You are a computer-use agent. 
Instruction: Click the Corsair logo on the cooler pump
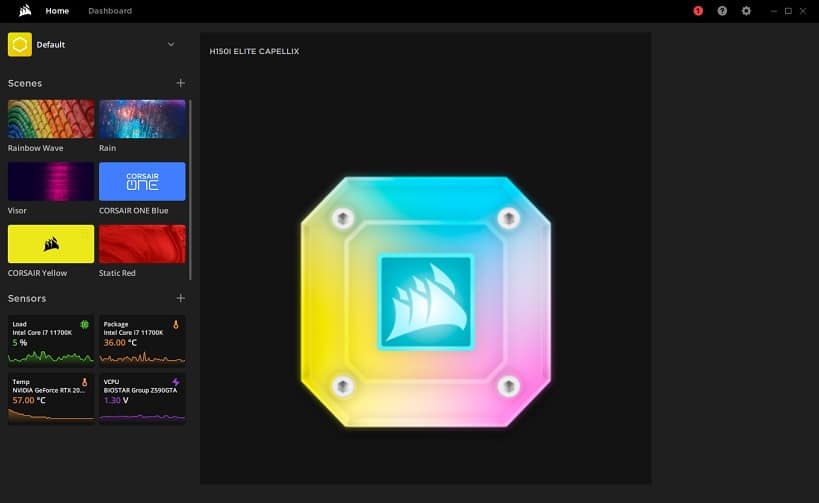(425, 302)
